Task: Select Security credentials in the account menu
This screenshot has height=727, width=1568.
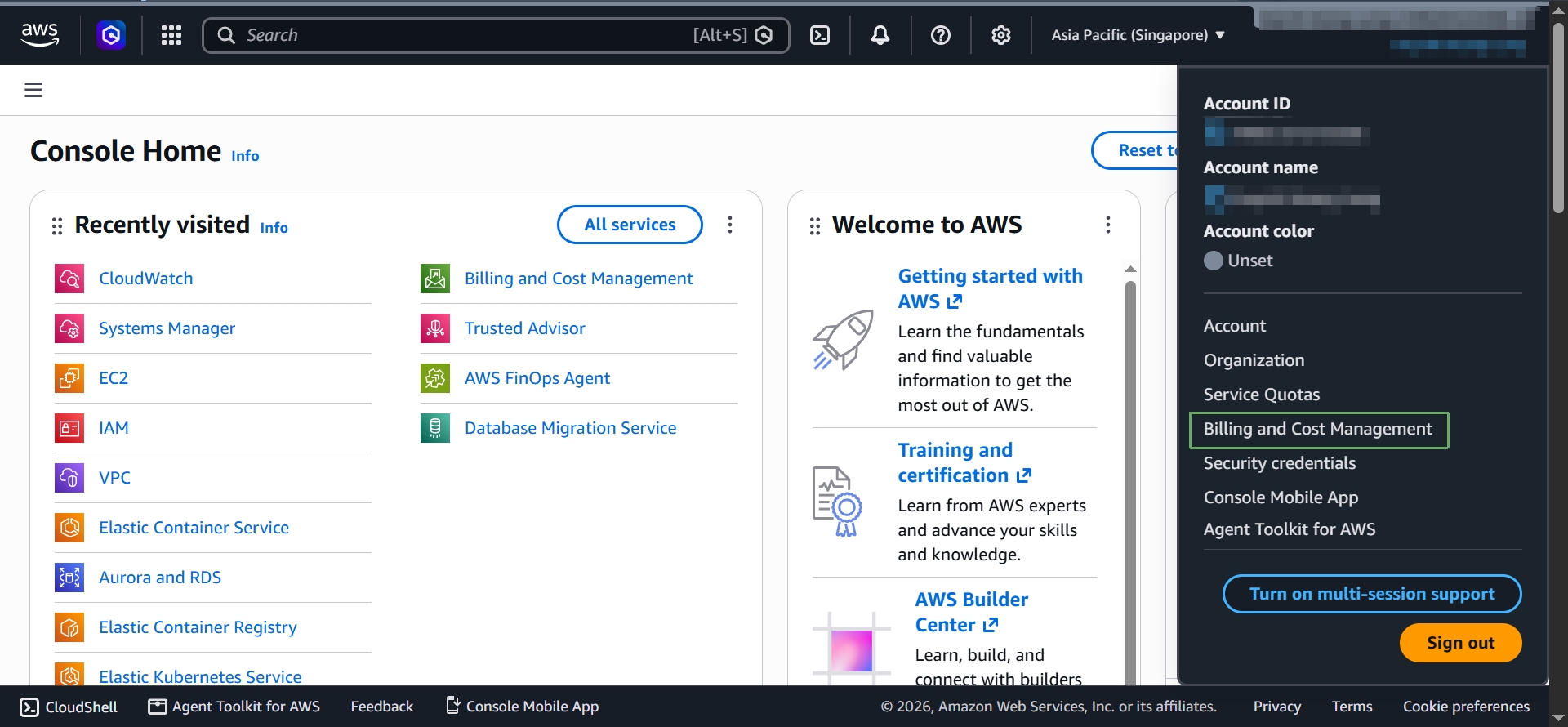Action: (1280, 463)
